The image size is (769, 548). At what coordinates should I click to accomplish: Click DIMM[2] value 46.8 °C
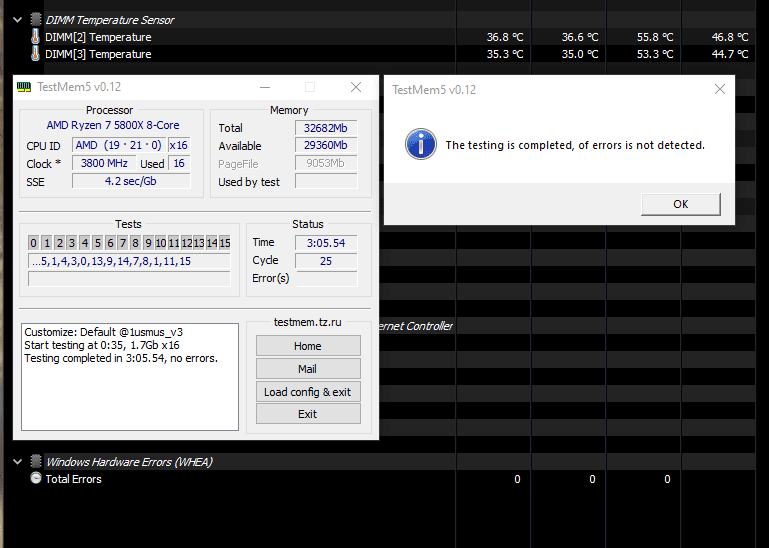(730, 37)
